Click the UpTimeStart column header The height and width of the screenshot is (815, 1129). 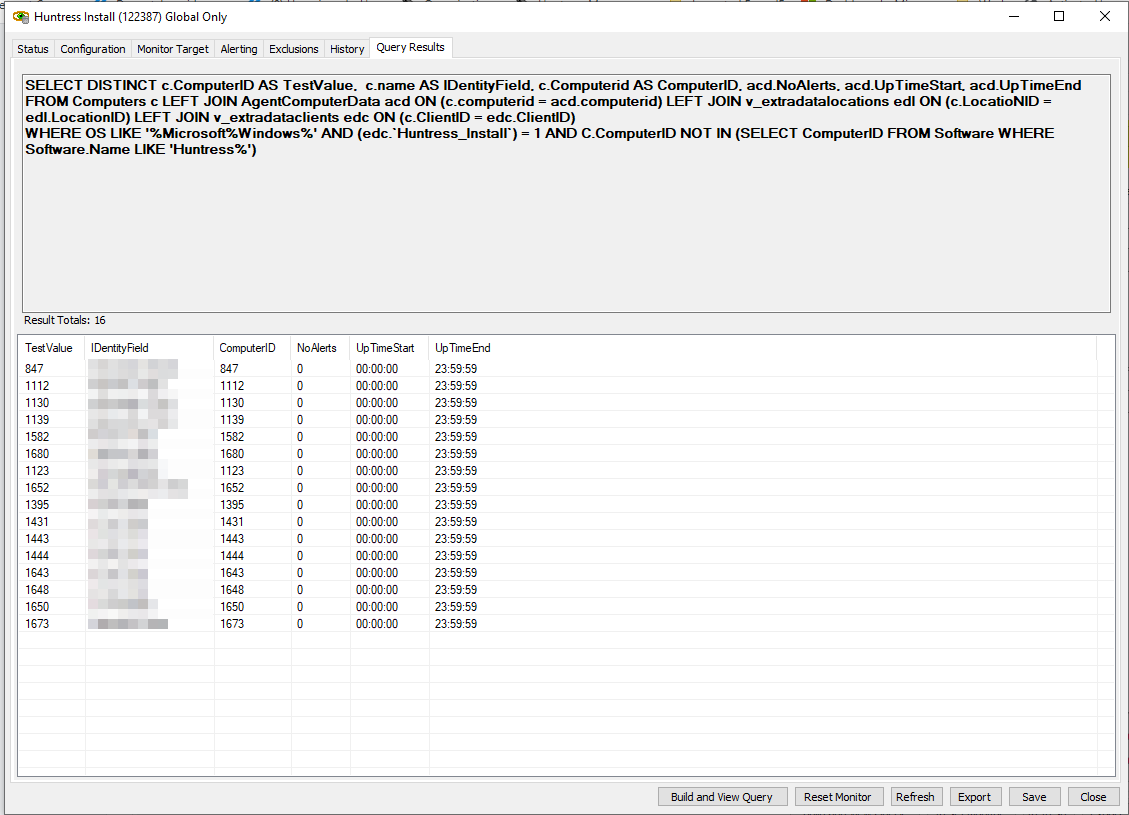[x=390, y=348]
